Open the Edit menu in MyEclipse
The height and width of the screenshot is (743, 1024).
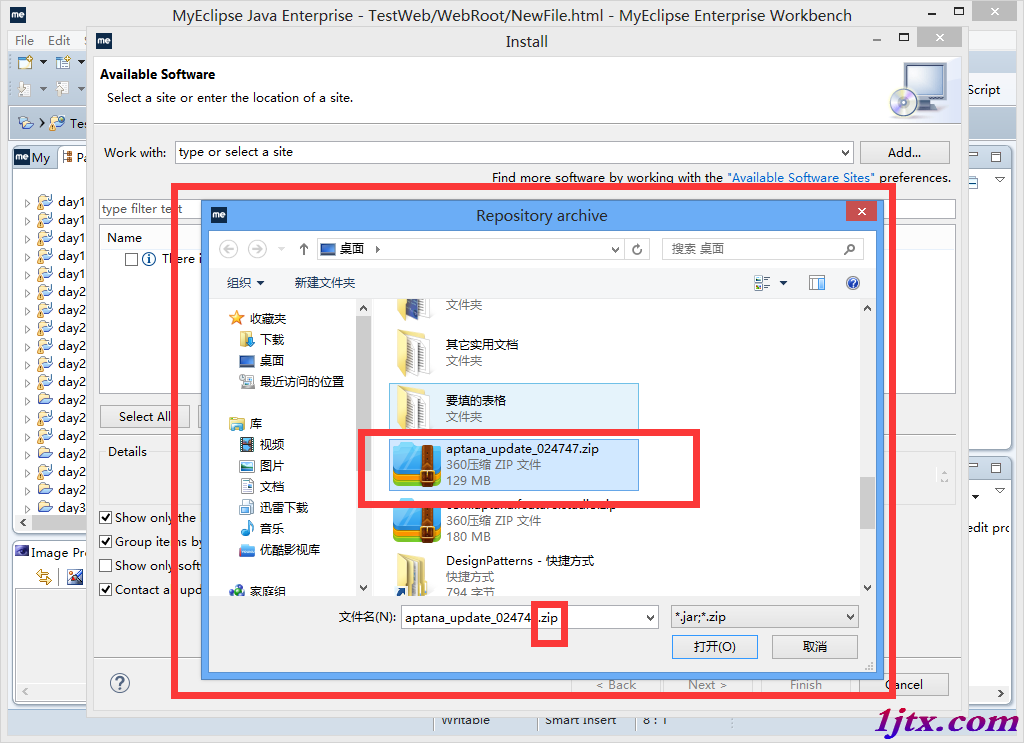click(59, 40)
